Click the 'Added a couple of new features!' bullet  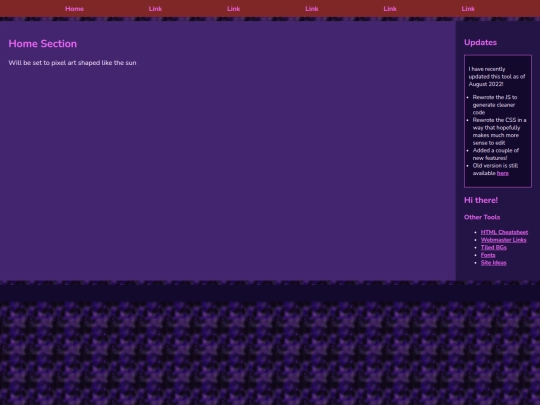[496, 154]
